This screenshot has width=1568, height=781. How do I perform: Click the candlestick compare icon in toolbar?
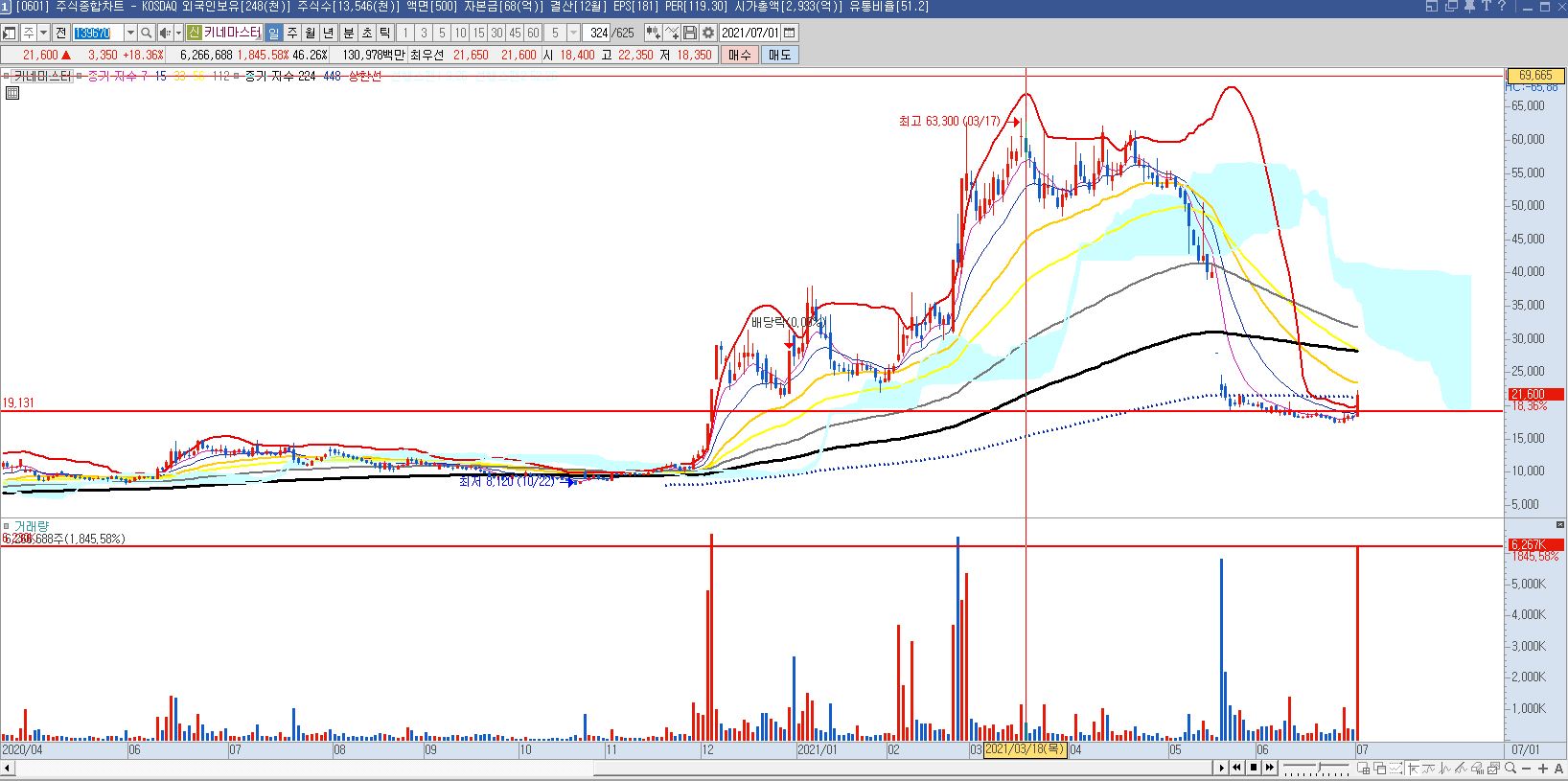(653, 33)
